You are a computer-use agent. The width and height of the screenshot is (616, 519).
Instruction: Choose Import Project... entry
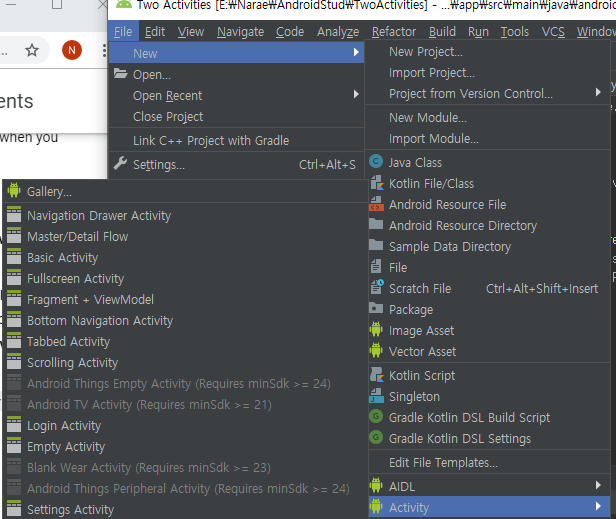[x=487, y=73]
